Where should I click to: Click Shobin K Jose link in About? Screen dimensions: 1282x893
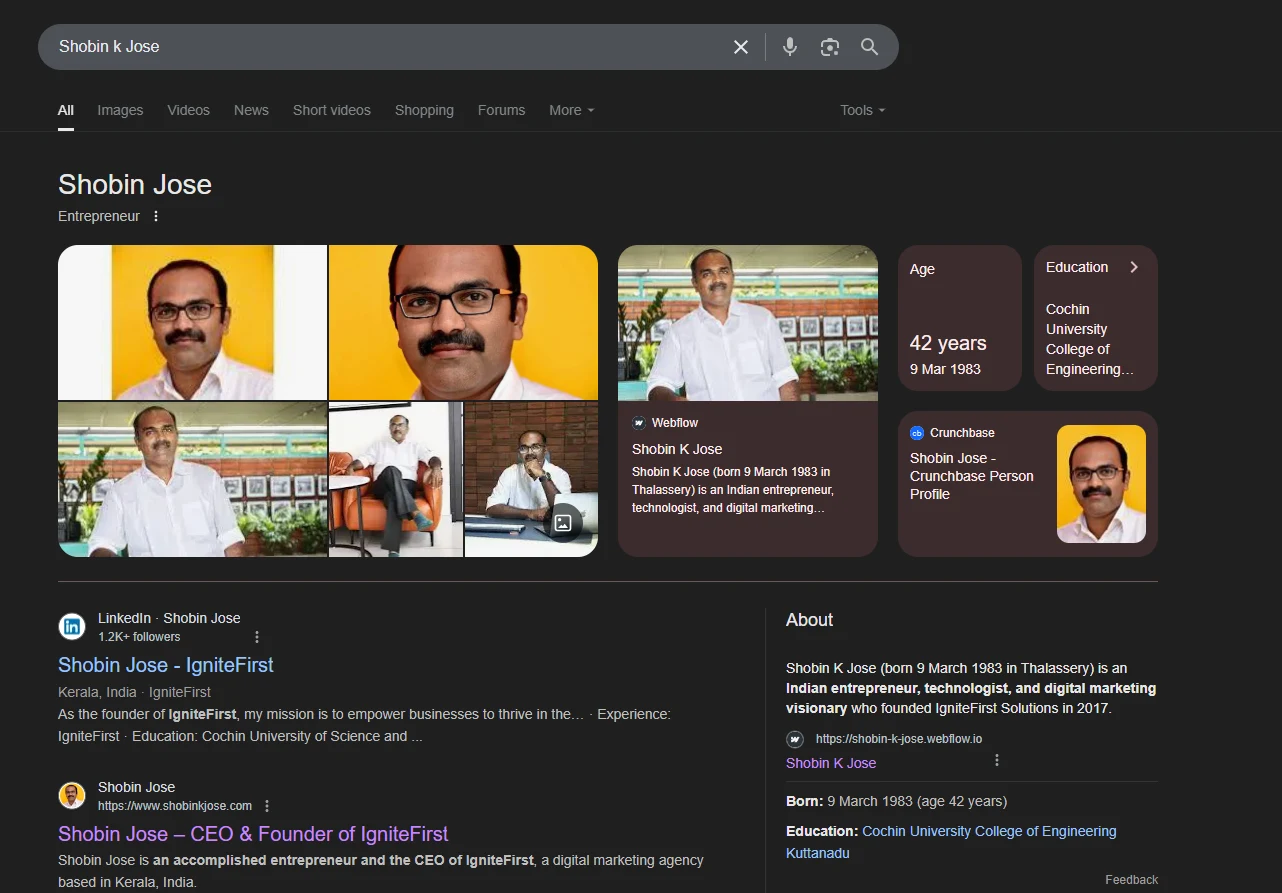pos(831,763)
